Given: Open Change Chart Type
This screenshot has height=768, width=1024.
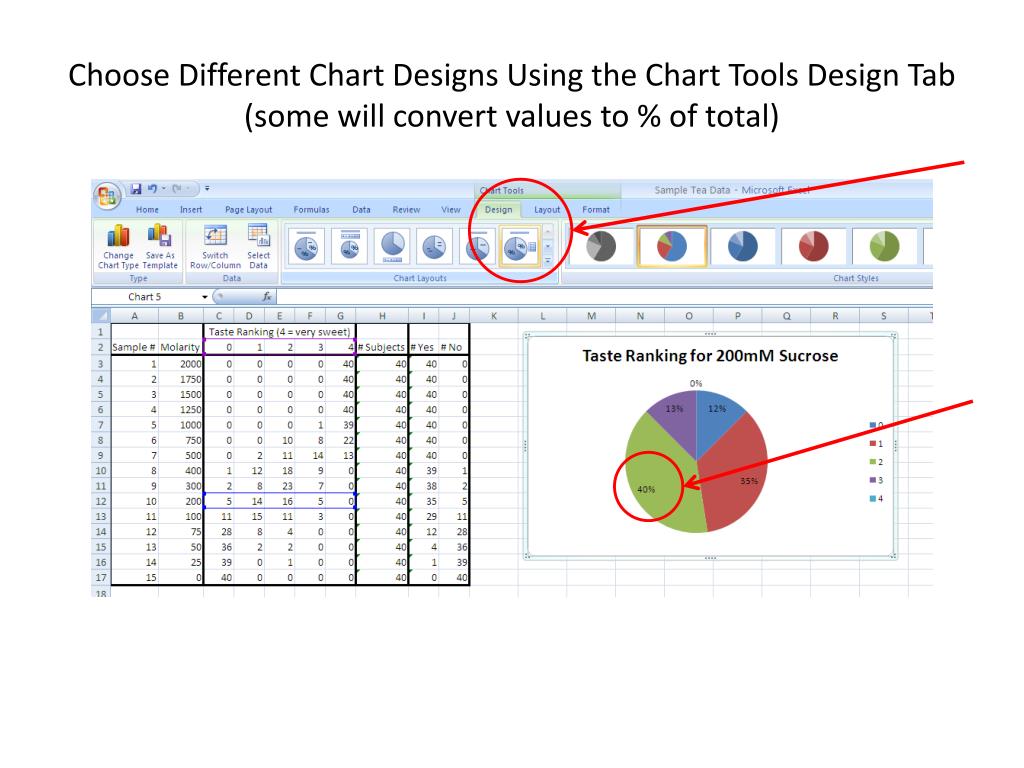Looking at the screenshot, I should [x=118, y=247].
